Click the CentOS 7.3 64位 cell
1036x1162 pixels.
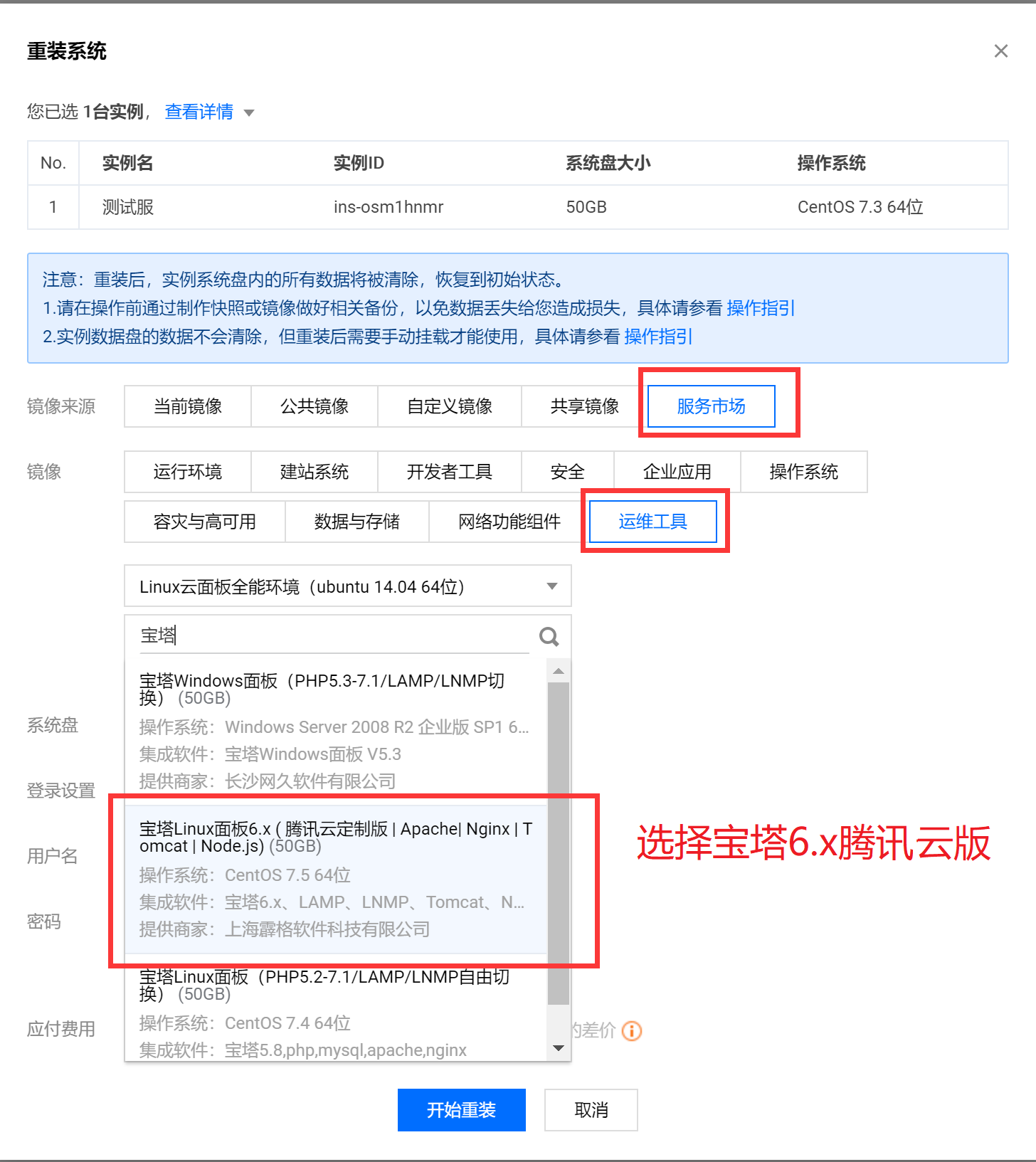tap(860, 207)
